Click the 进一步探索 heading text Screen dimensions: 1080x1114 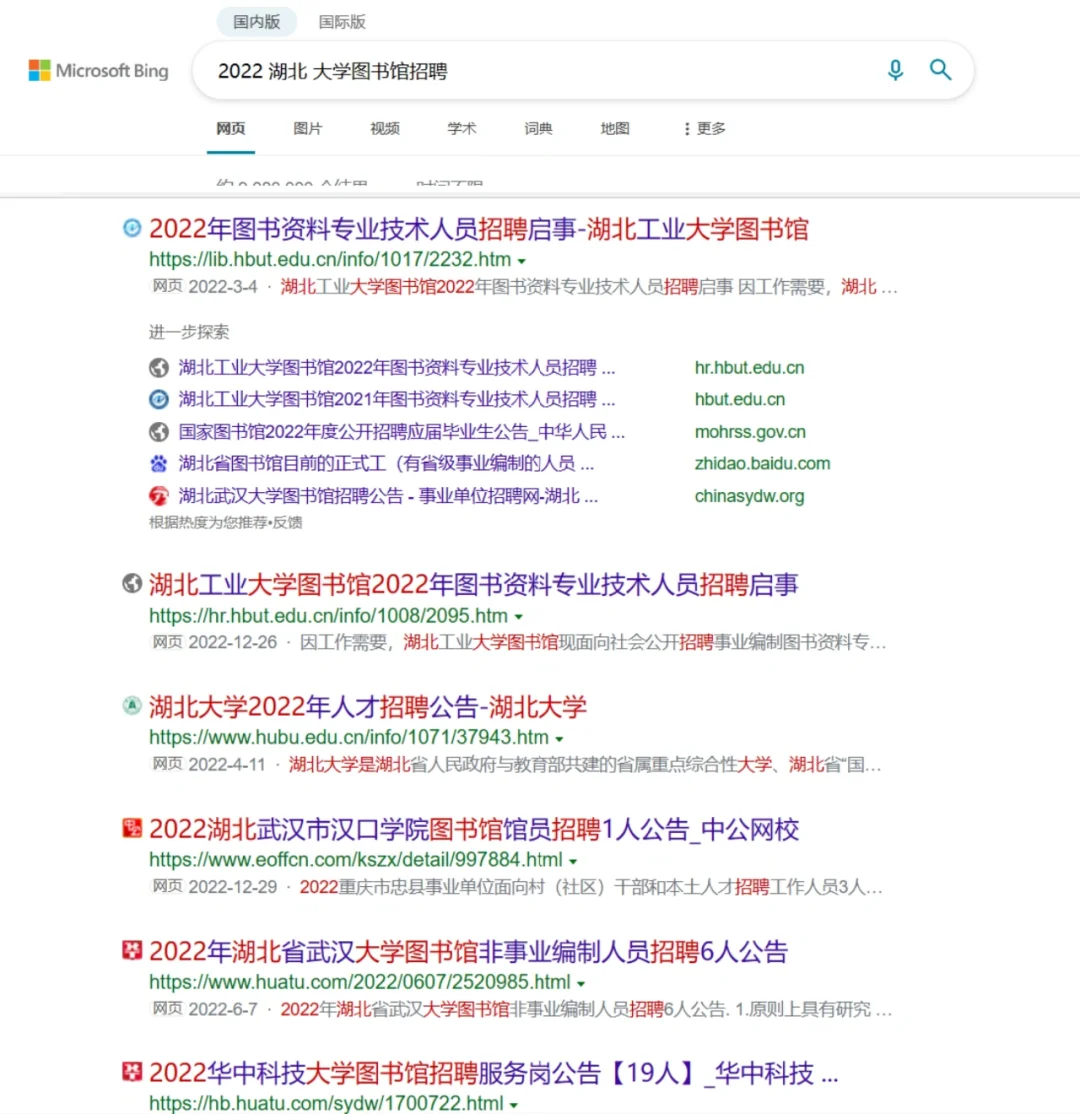tap(189, 332)
